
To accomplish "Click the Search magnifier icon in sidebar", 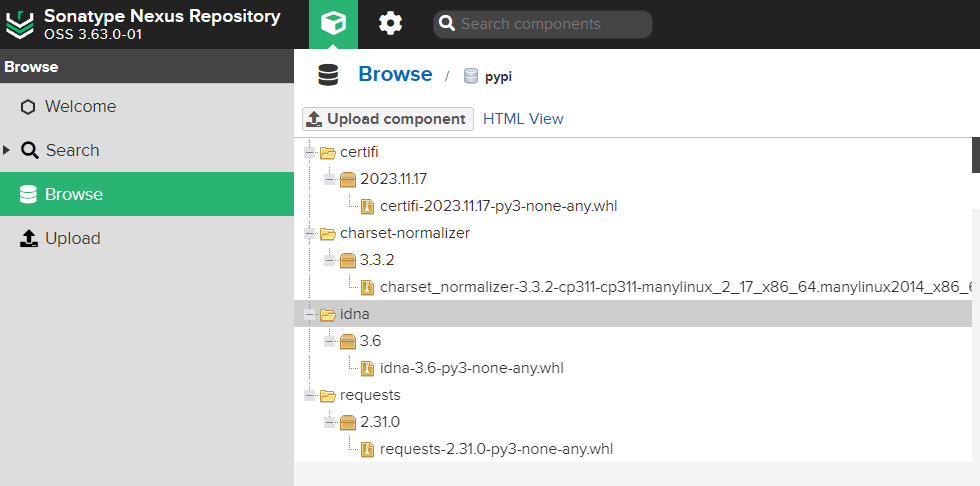I will tap(29, 151).
